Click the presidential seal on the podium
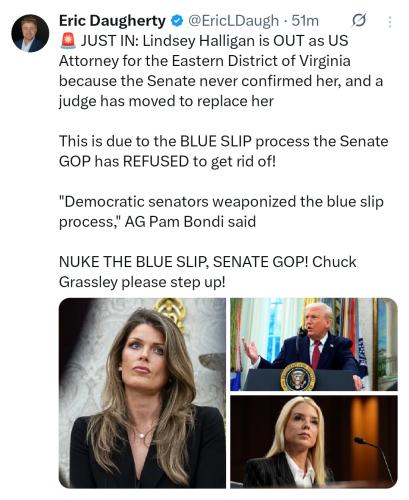The height and width of the screenshot is (500, 409). [x=298, y=377]
